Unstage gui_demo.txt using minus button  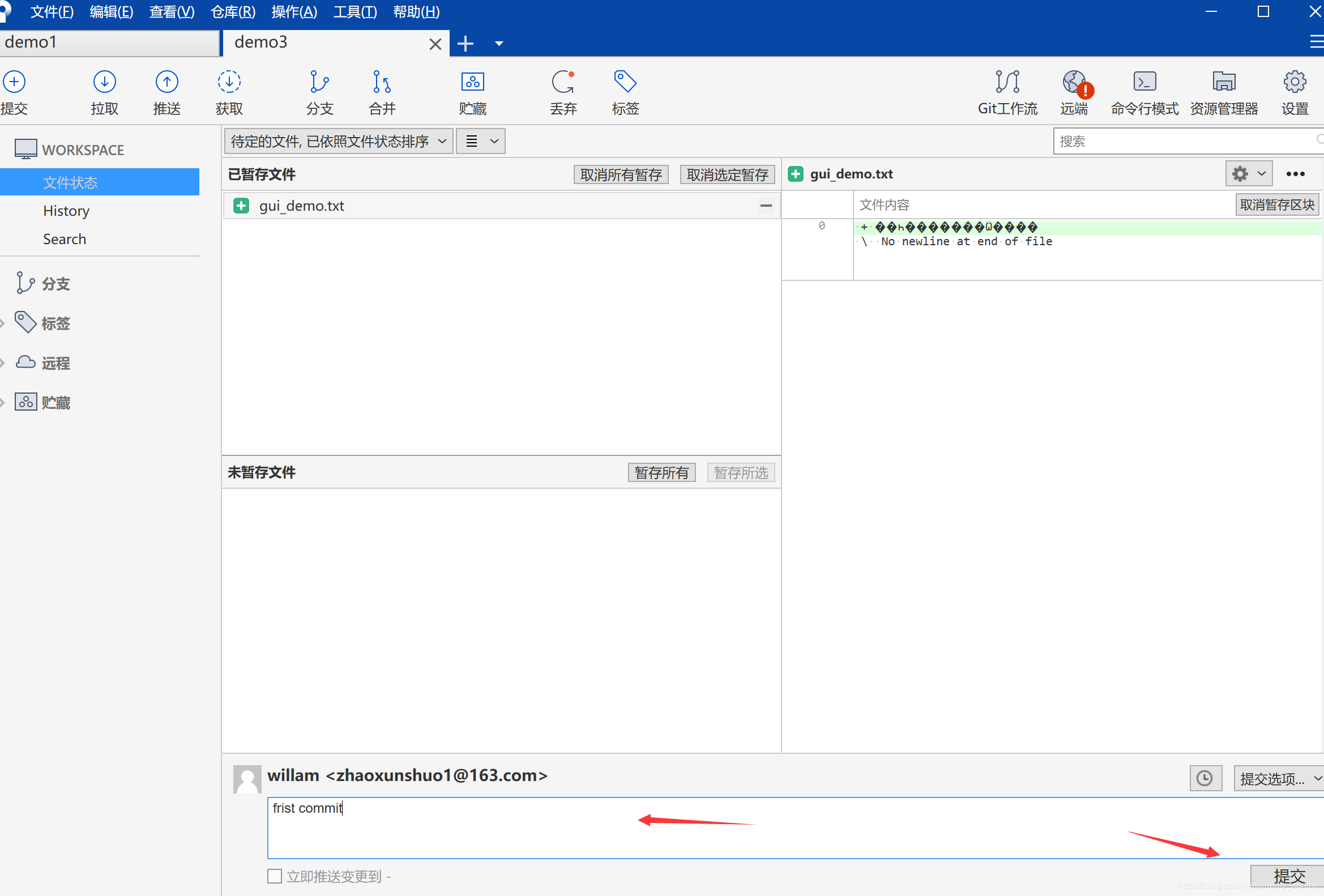[x=766, y=206]
